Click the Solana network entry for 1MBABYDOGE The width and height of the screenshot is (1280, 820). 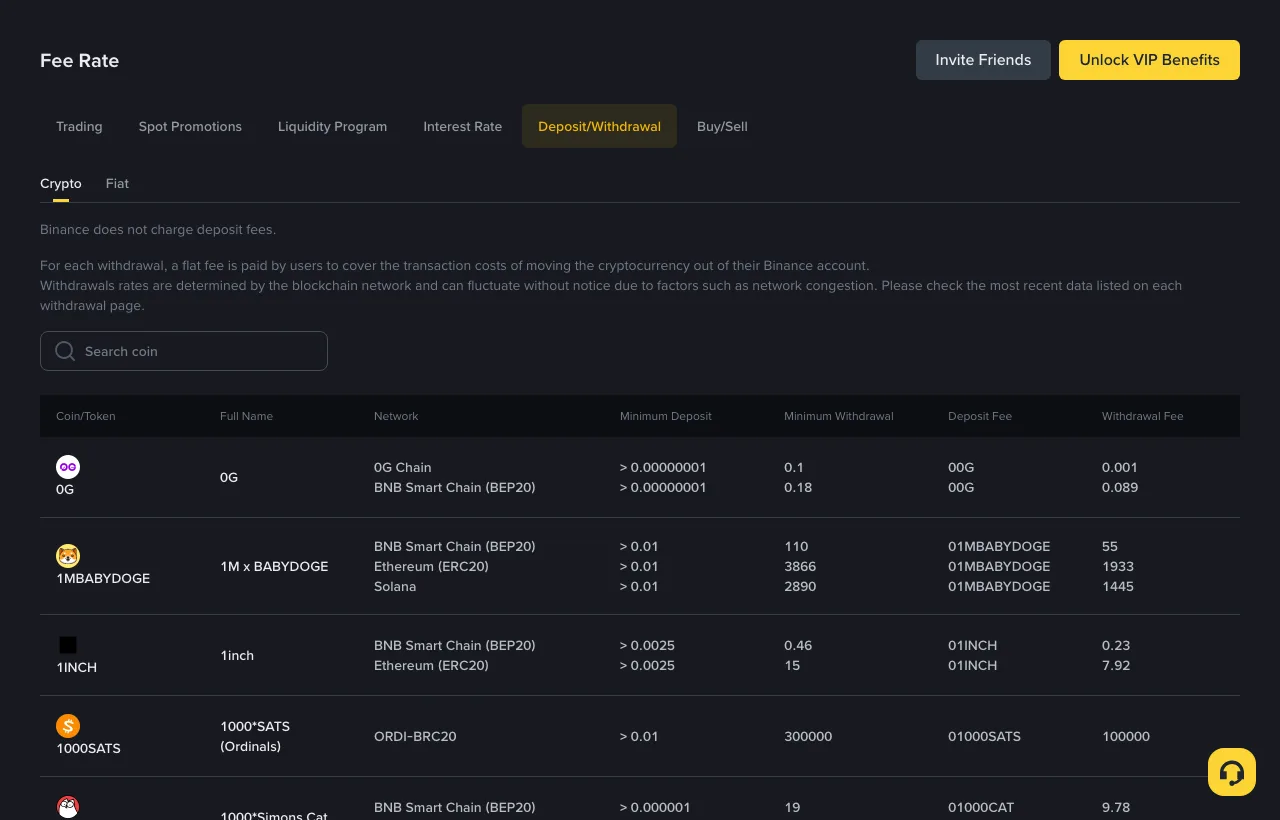tap(395, 586)
